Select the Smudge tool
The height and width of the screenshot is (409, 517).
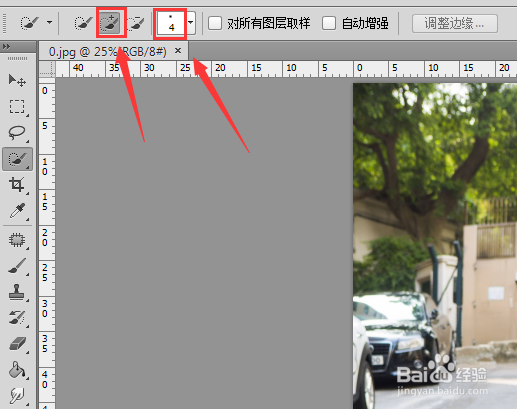click(x=17, y=396)
